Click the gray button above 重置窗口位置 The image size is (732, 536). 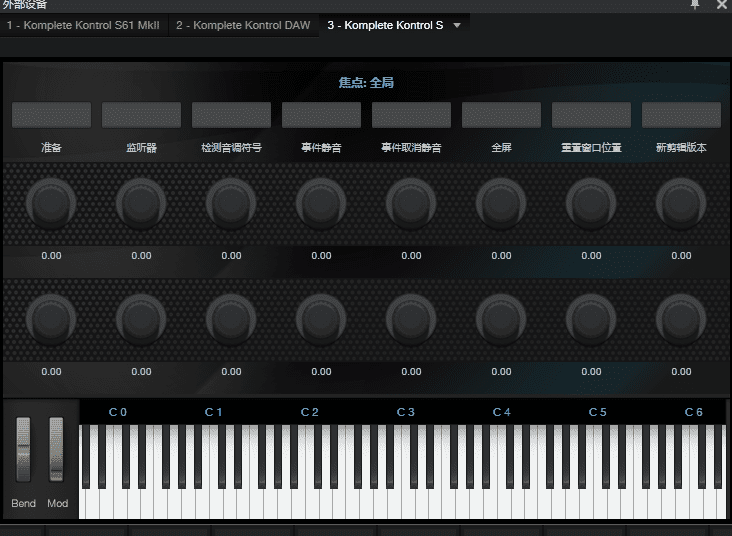click(x=591, y=115)
